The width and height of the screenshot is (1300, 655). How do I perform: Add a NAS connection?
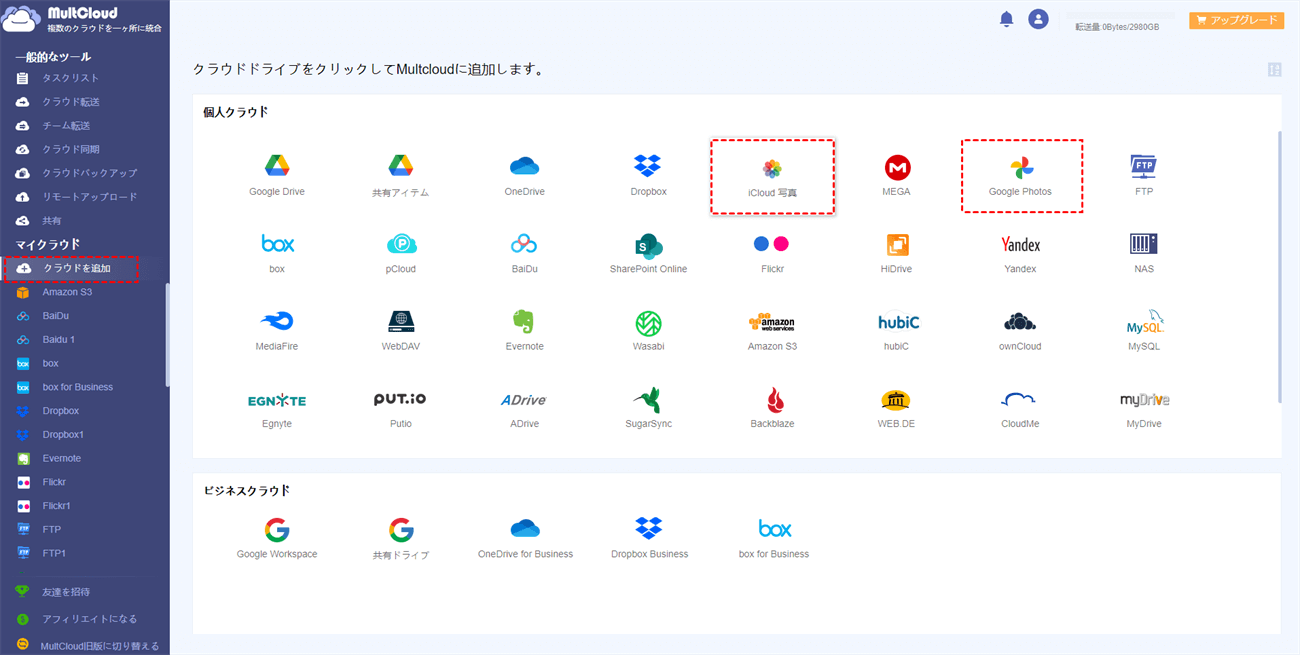coord(1144,253)
